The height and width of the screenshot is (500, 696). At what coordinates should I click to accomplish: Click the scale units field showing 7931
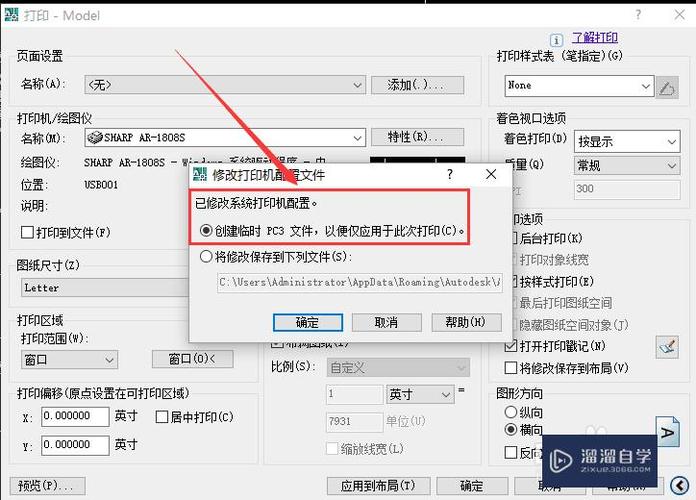355,421
